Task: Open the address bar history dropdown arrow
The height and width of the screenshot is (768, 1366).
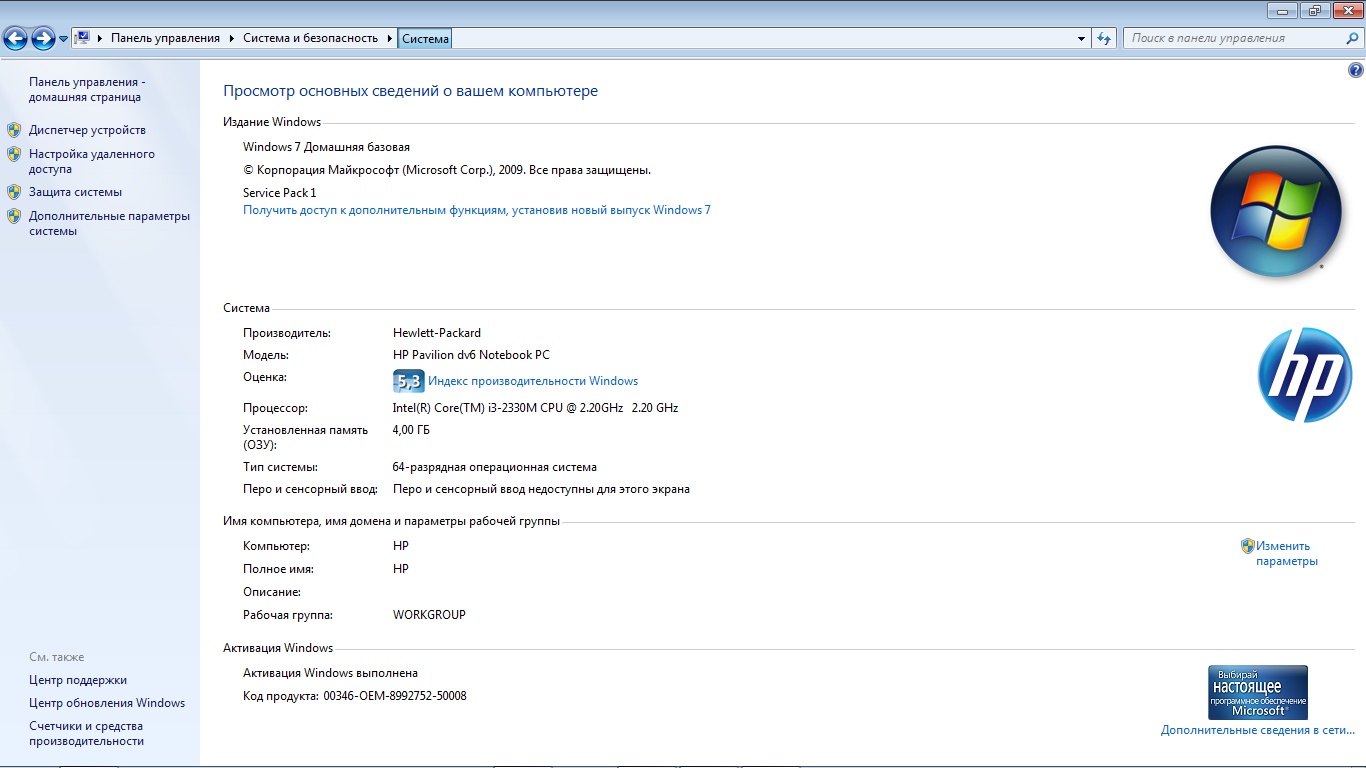Action: [x=1082, y=39]
